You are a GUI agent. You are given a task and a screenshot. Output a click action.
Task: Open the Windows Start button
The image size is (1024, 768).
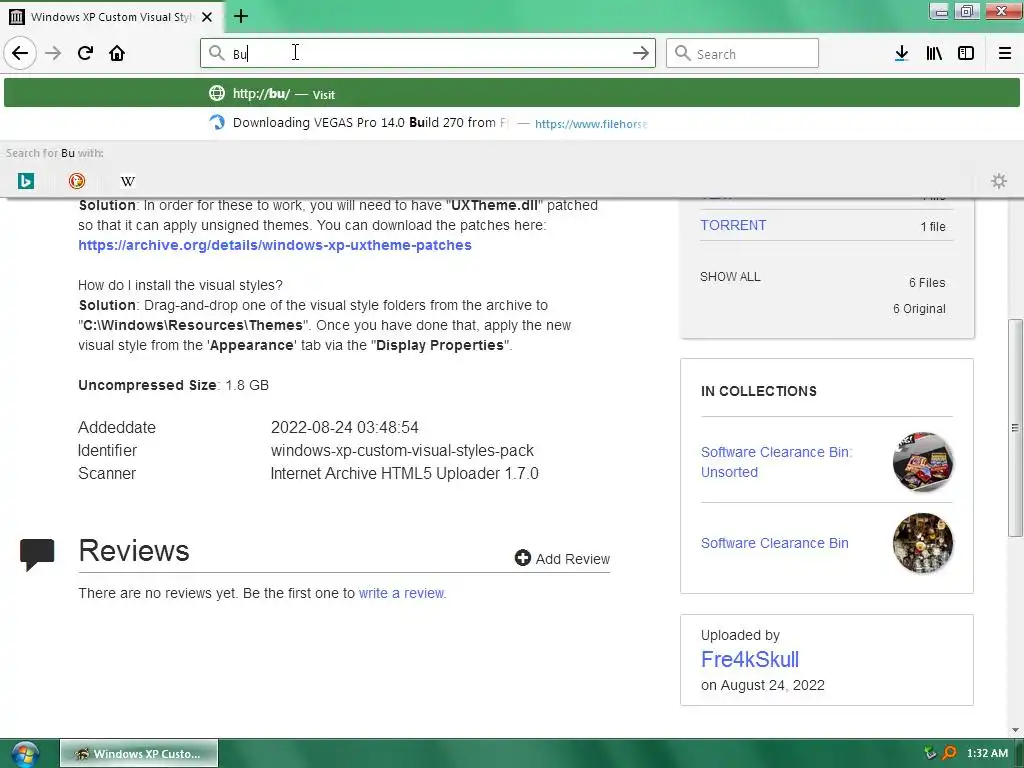(25, 754)
